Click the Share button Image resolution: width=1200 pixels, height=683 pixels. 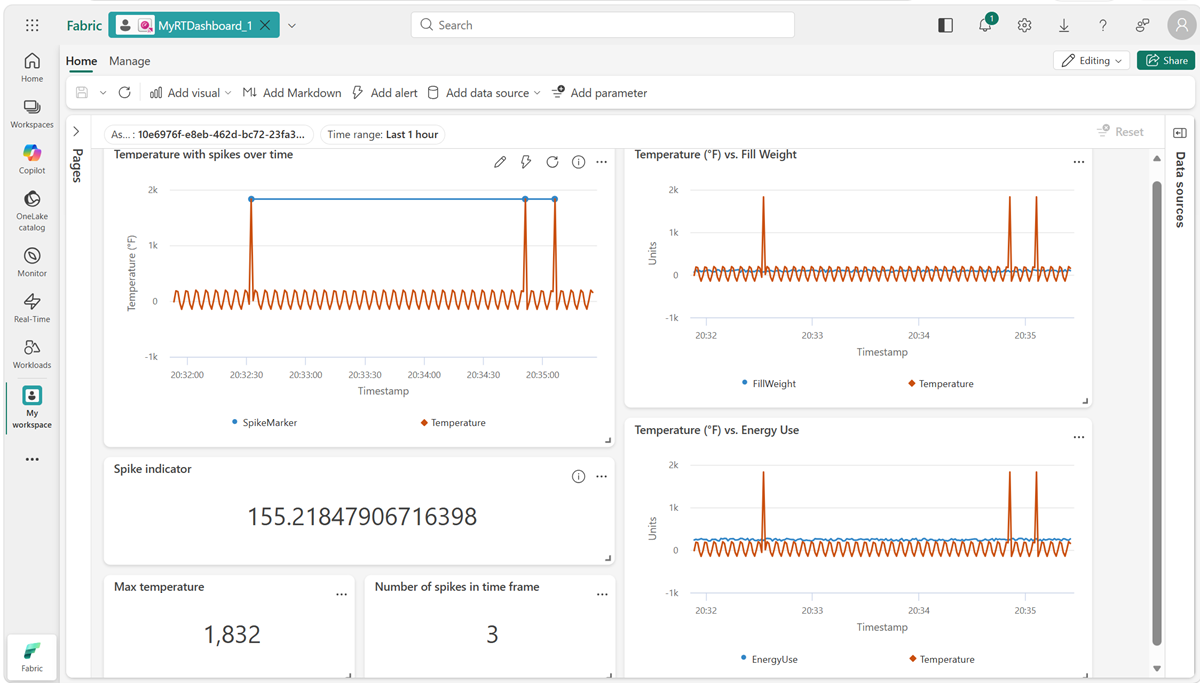click(1166, 61)
